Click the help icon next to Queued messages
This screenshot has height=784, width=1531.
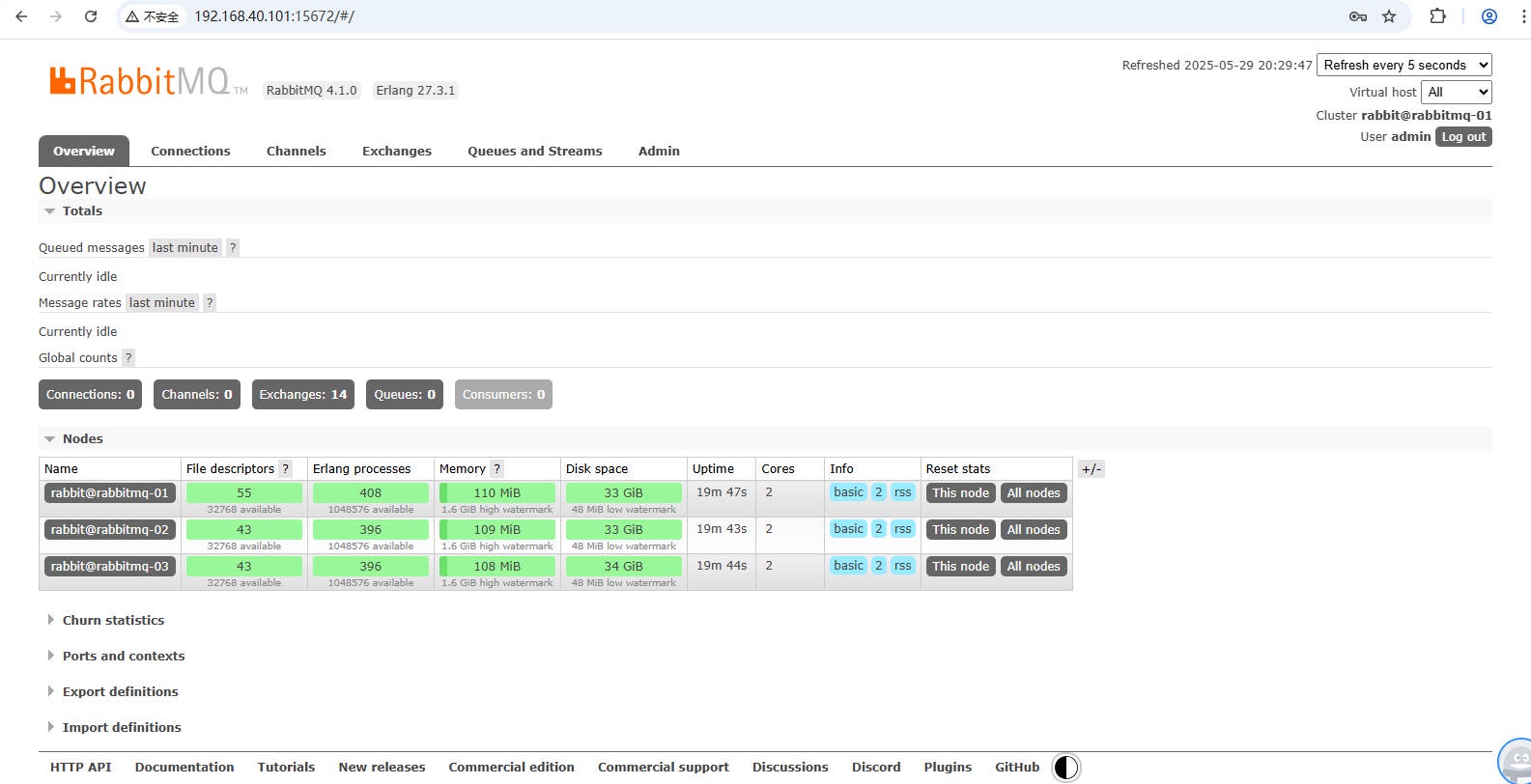point(233,248)
